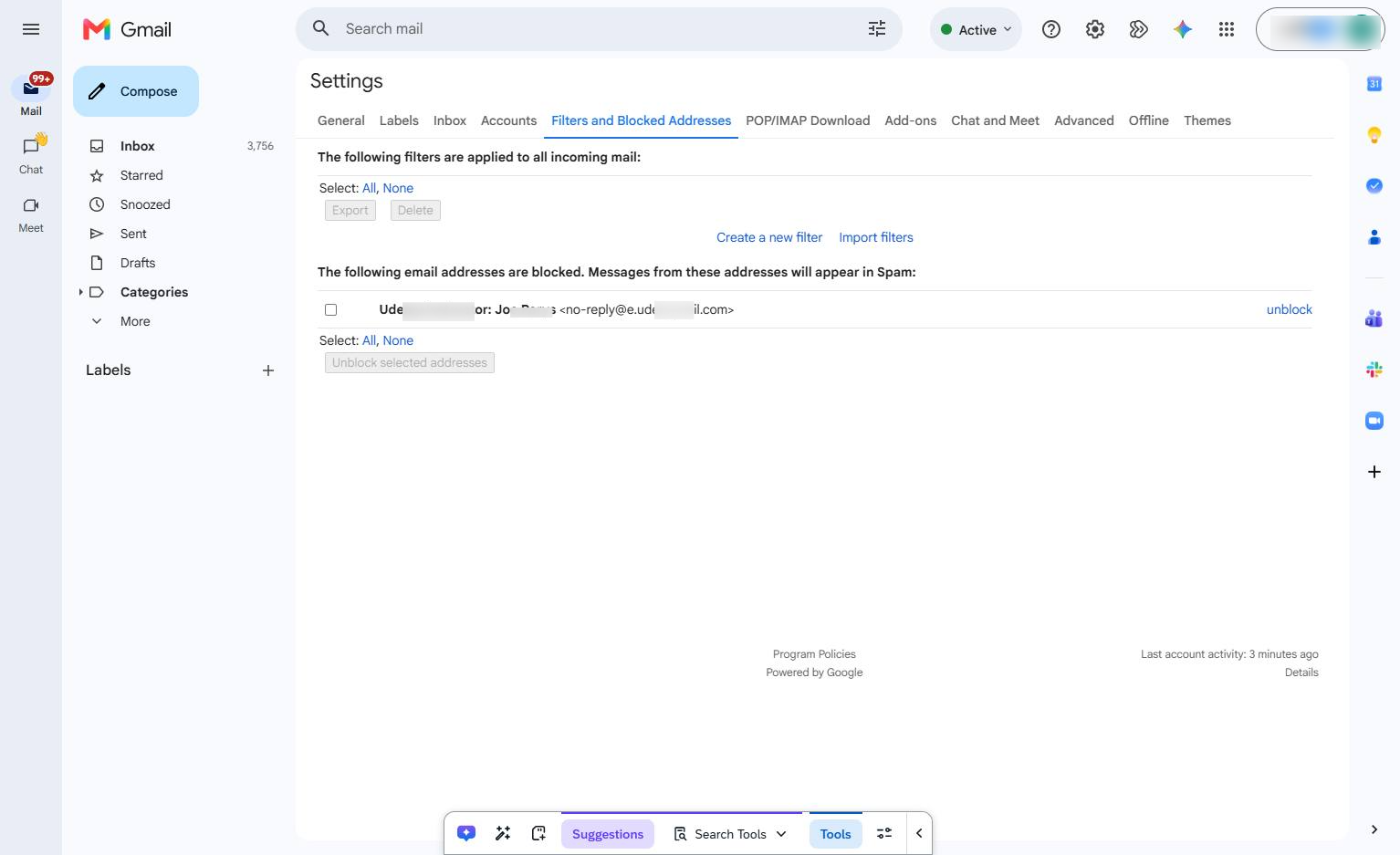Compose a new email
The height and width of the screenshot is (855, 1400).
point(136,91)
